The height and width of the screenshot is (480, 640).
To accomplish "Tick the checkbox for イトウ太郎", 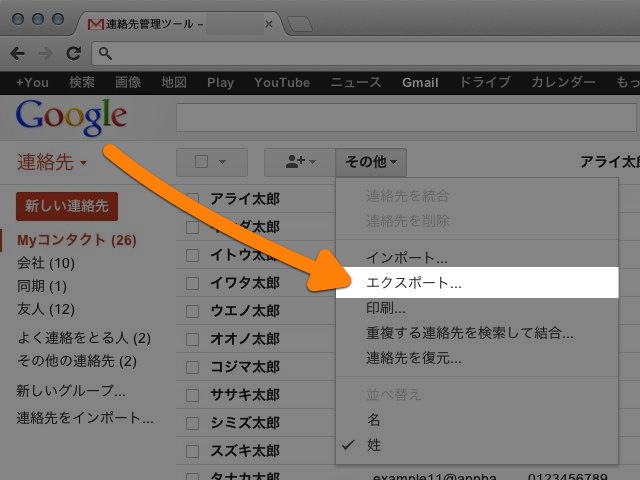I will (x=192, y=256).
